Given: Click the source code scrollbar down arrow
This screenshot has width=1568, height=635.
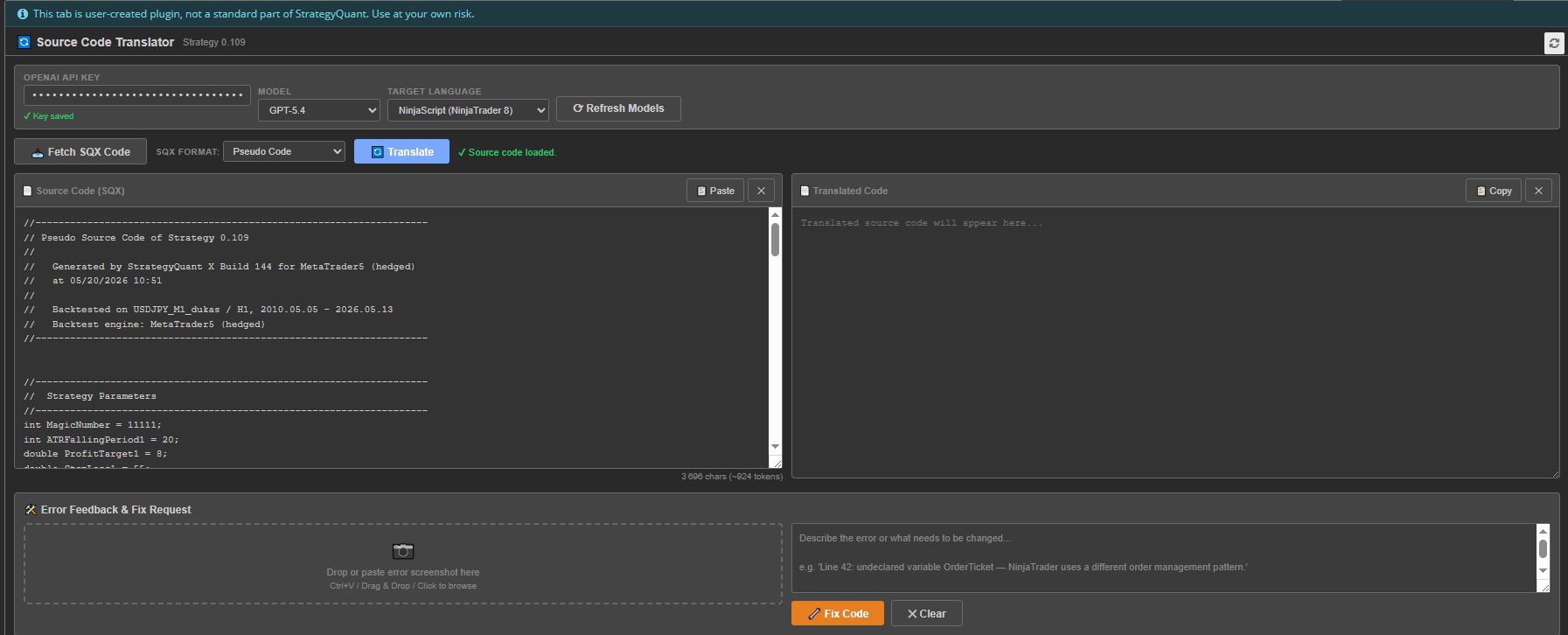Looking at the screenshot, I should pyautogui.click(x=775, y=447).
